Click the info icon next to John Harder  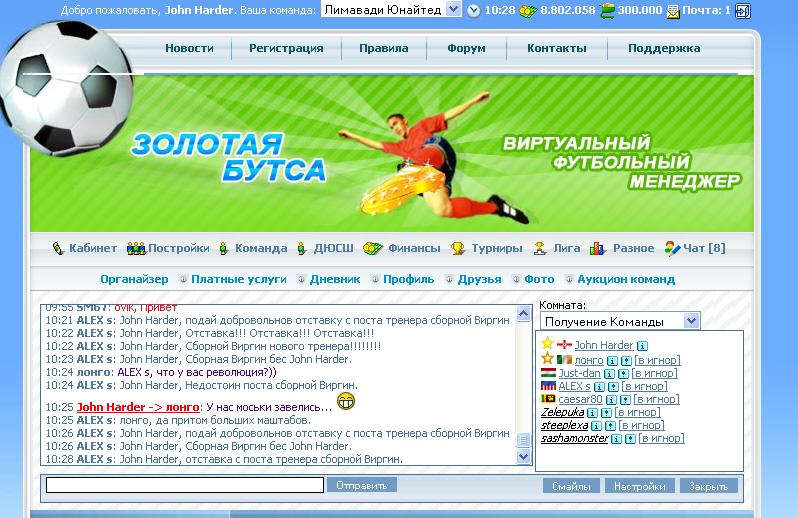pos(642,345)
